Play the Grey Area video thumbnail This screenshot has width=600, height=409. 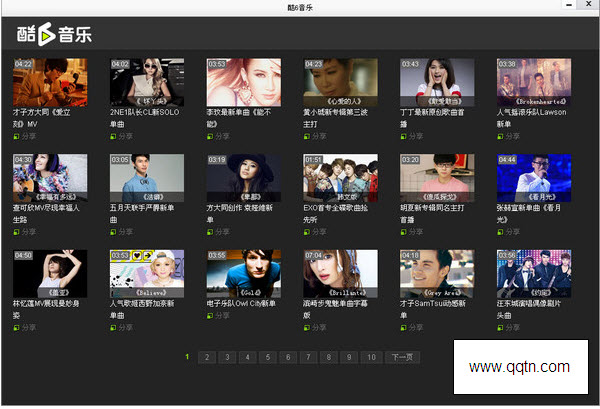(437, 274)
